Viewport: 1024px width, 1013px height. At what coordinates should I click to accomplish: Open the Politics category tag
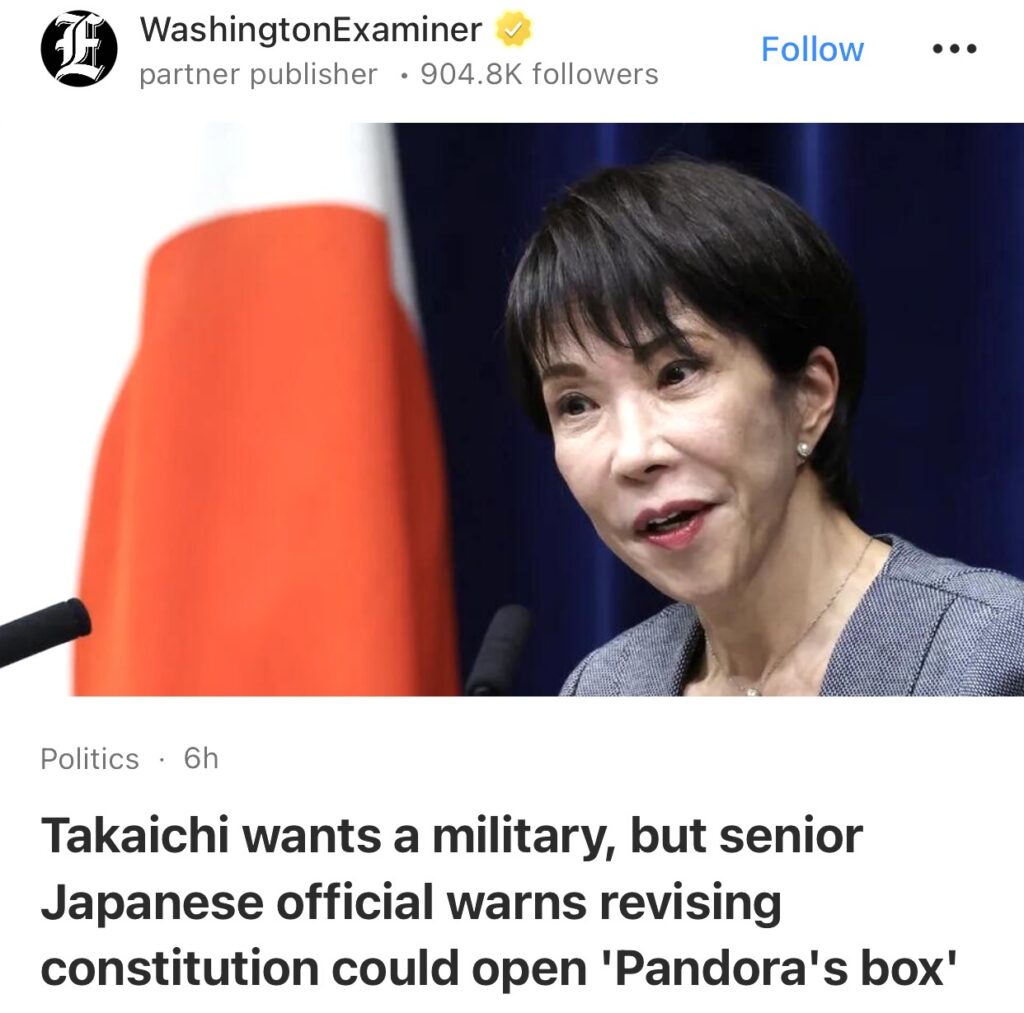[x=89, y=759]
